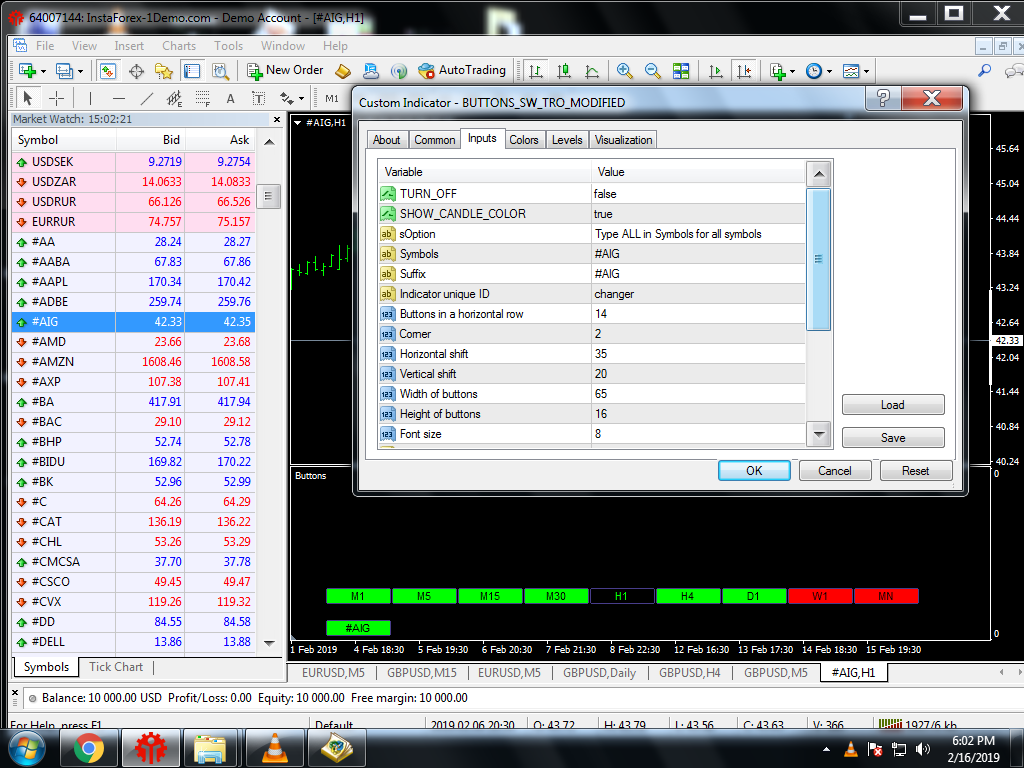Click OK in Custom Indicator dialog

click(754, 471)
